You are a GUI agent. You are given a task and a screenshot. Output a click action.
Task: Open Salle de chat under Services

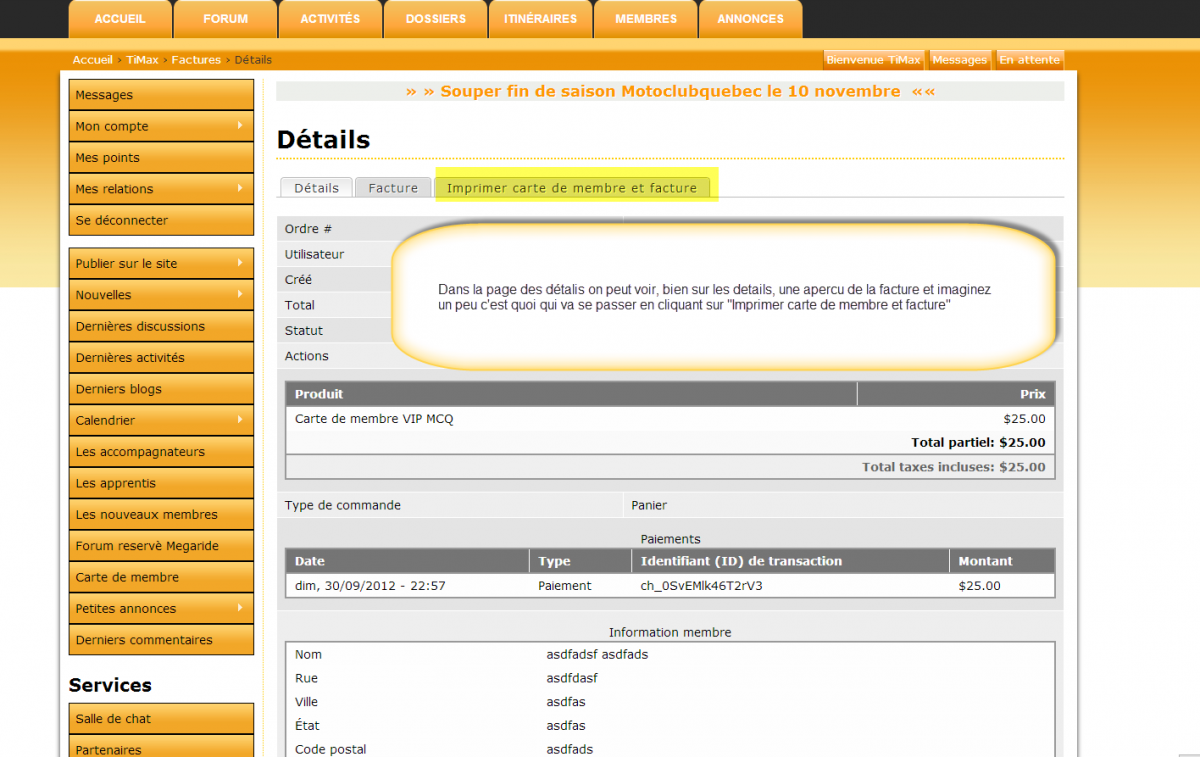161,718
